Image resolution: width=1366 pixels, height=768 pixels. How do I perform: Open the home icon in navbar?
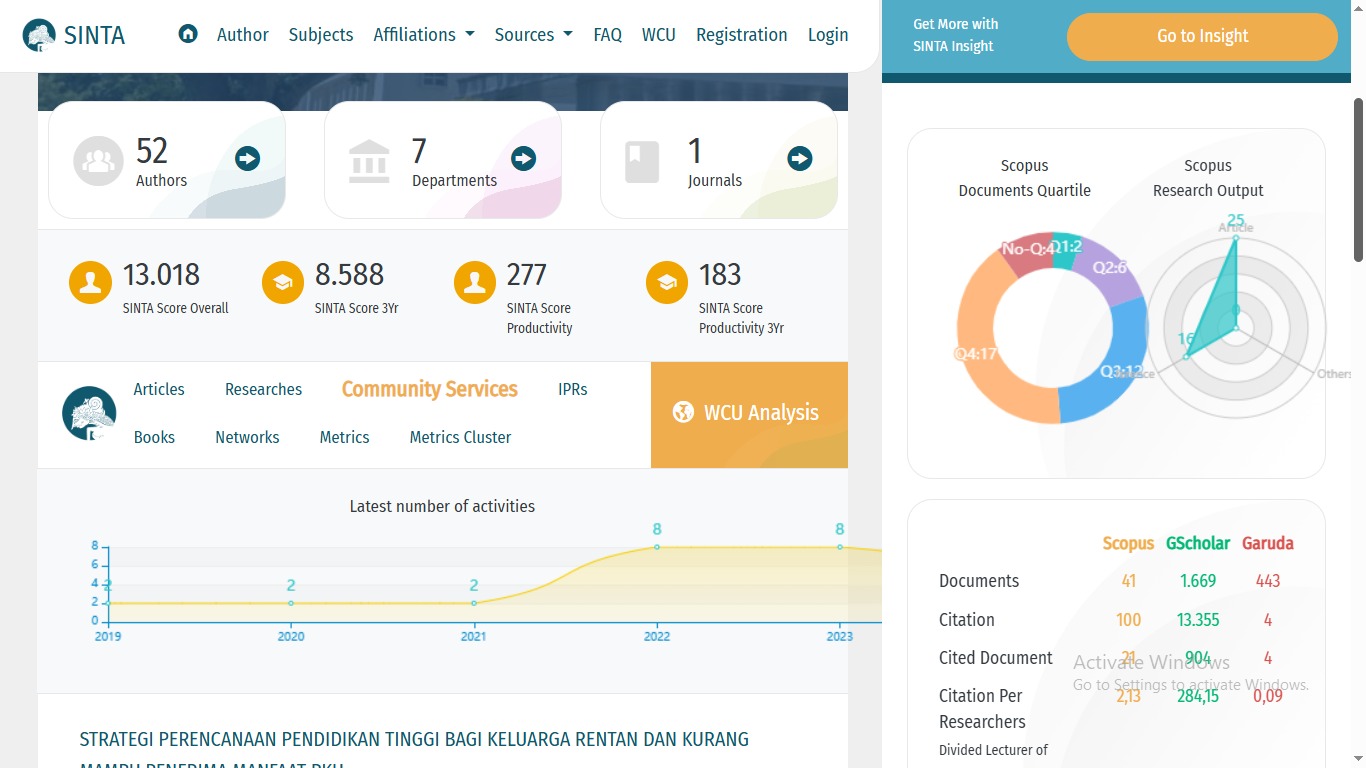point(187,34)
